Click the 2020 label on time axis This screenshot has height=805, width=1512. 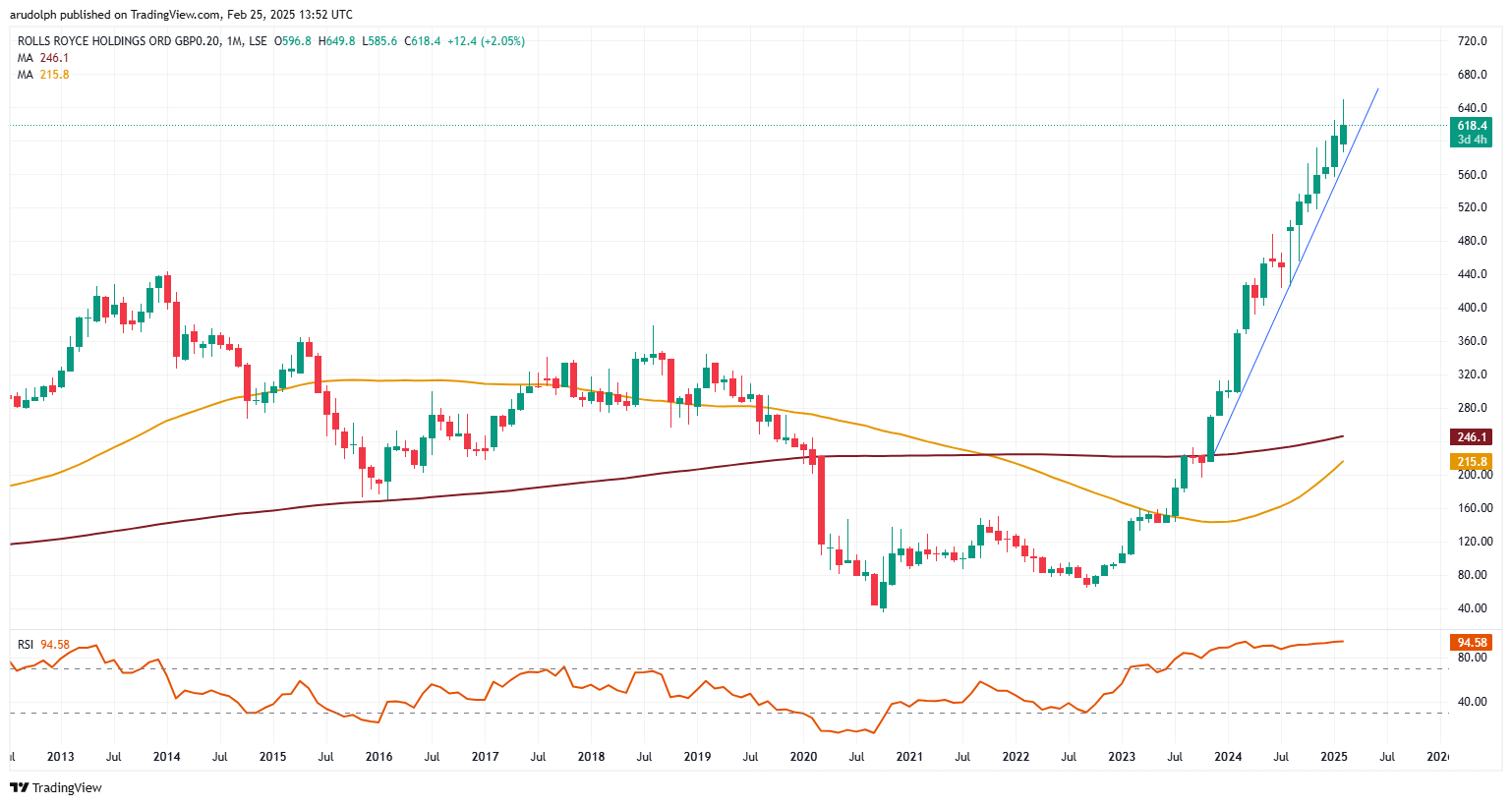(803, 757)
